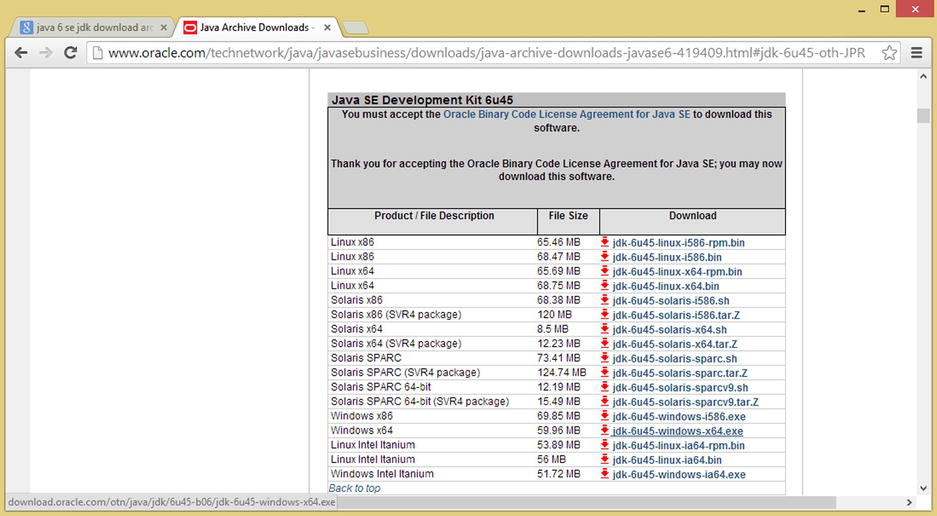
Task: Download jdk-6u45-windows-i586.exe
Action: coord(679,417)
